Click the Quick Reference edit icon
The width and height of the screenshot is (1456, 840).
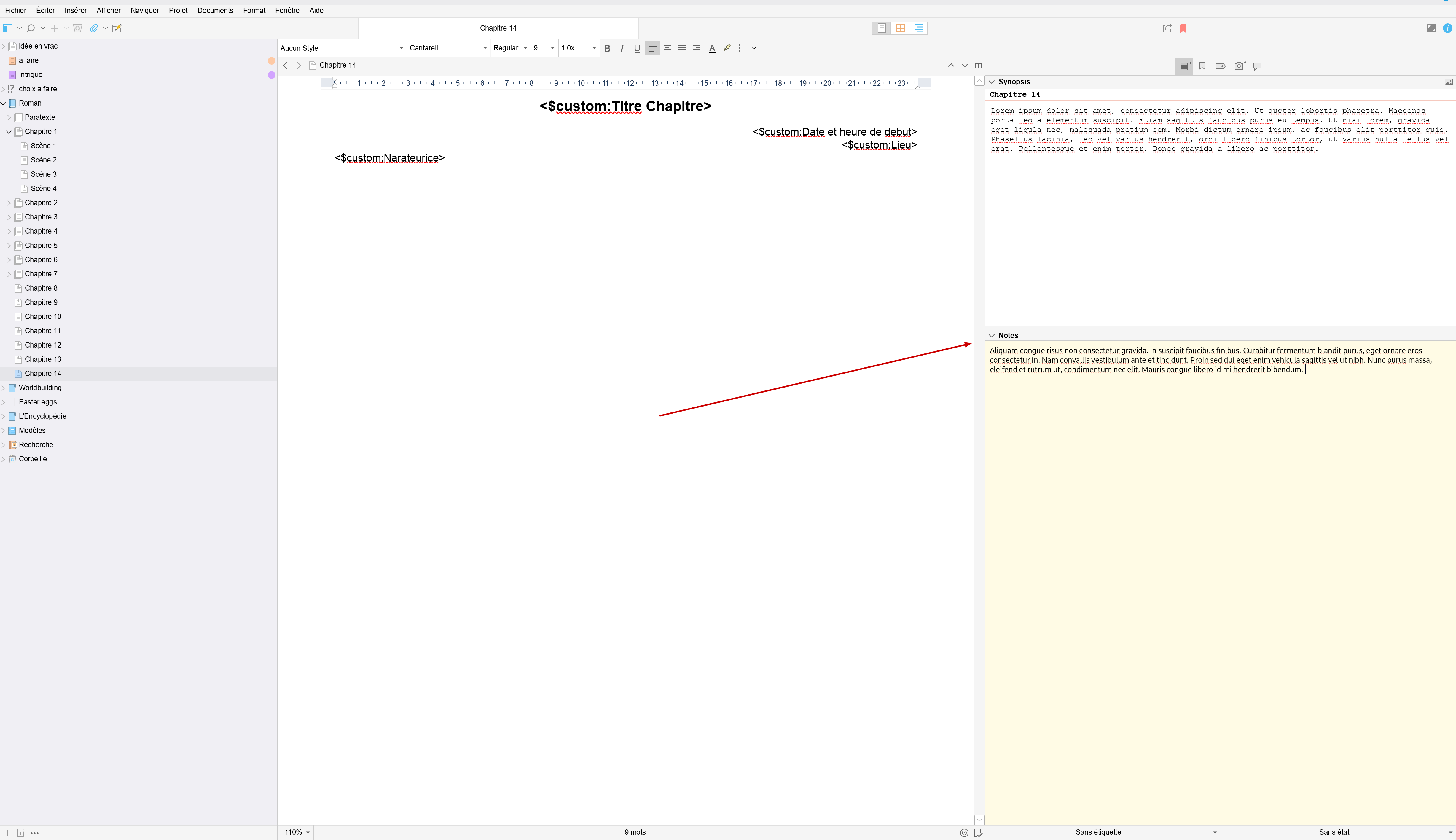click(x=117, y=28)
